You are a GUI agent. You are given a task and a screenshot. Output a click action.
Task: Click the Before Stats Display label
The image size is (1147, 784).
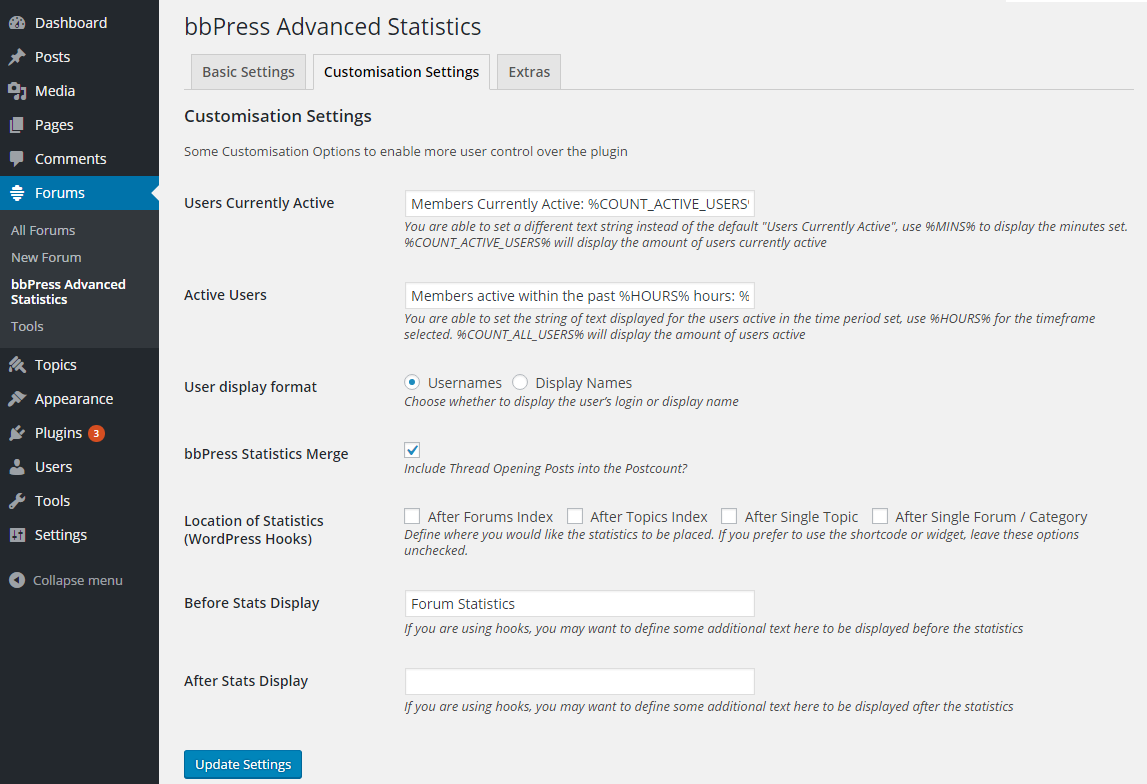[x=252, y=603]
